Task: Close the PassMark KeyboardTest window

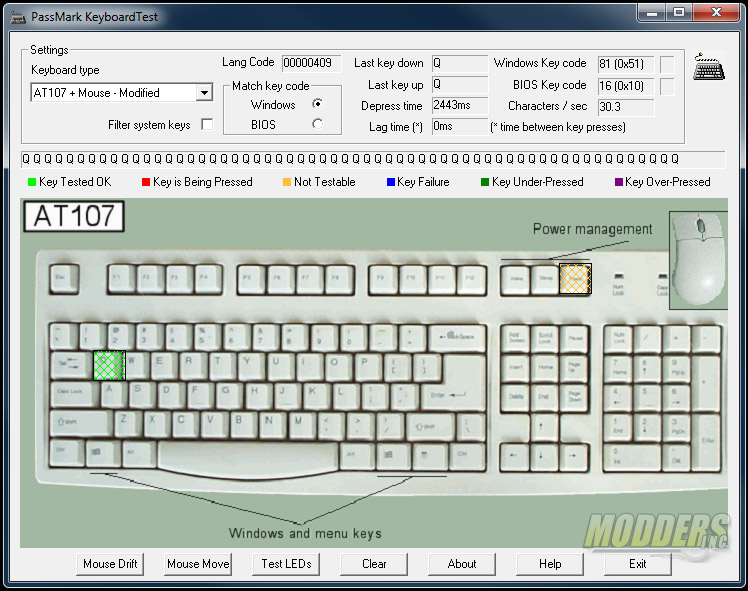Action: click(x=716, y=12)
